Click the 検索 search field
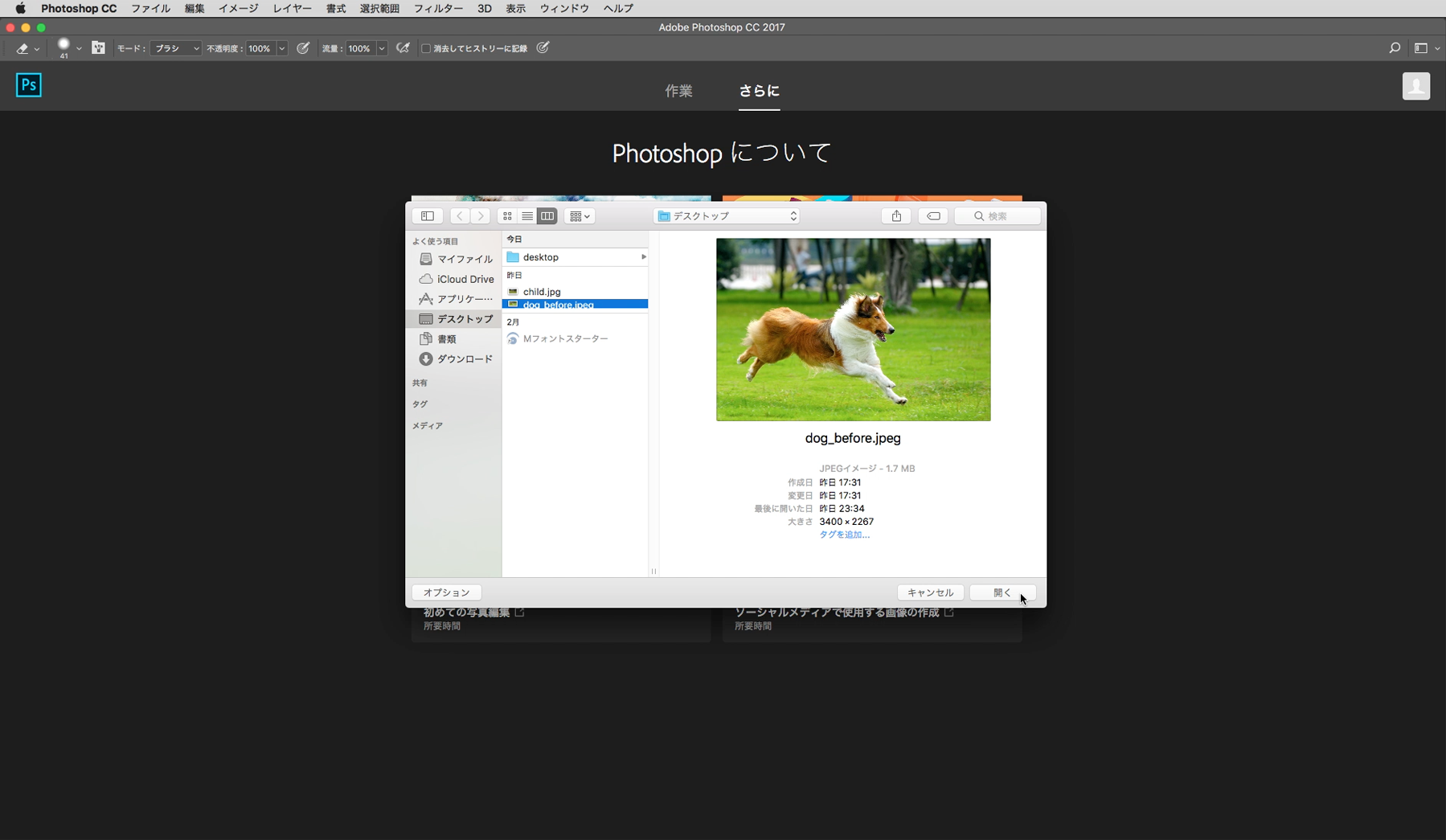The image size is (1446, 840). pyautogui.click(x=997, y=216)
